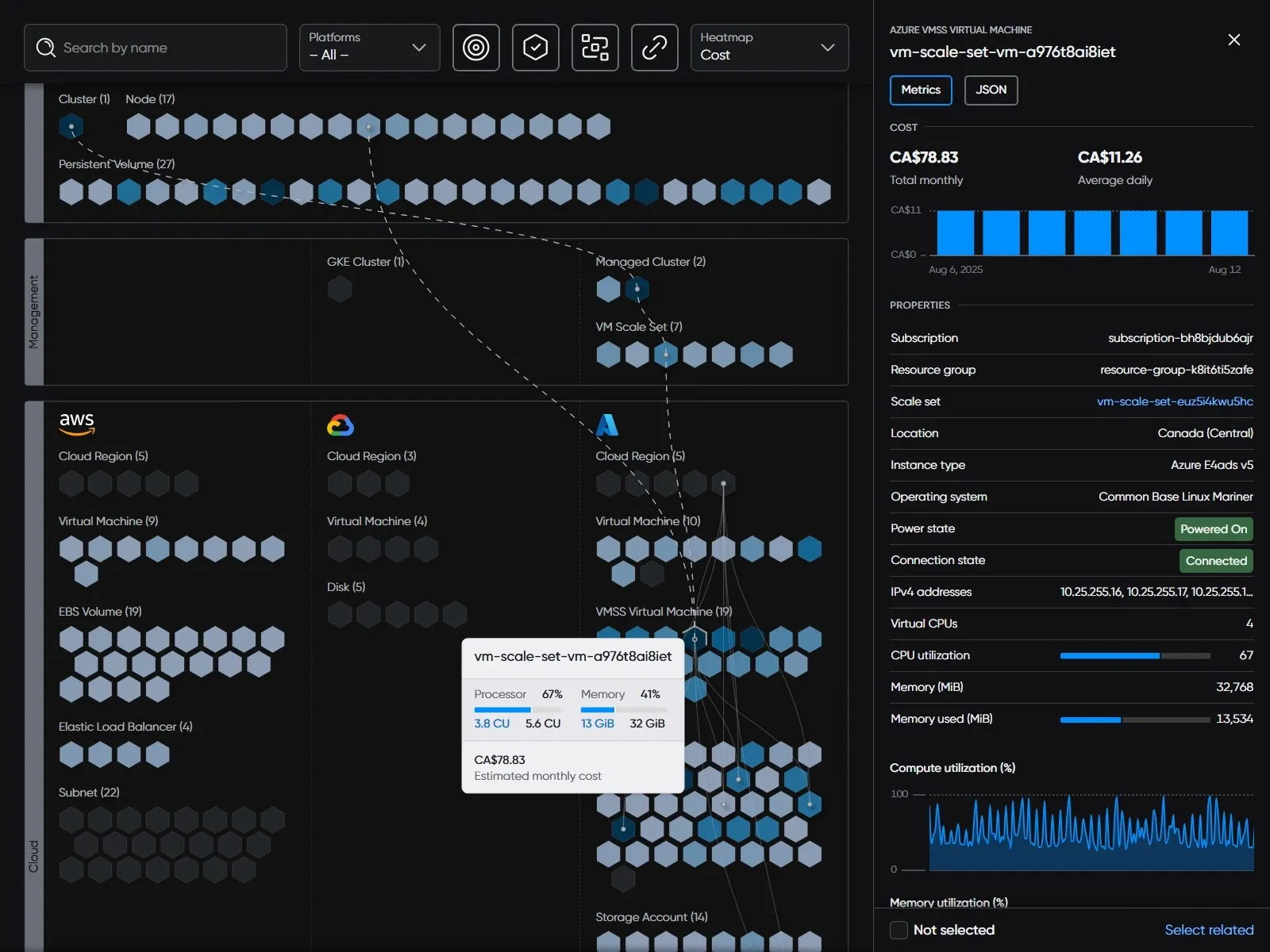Close the VM details panel
Screen dimensions: 1270x952
click(x=1234, y=40)
